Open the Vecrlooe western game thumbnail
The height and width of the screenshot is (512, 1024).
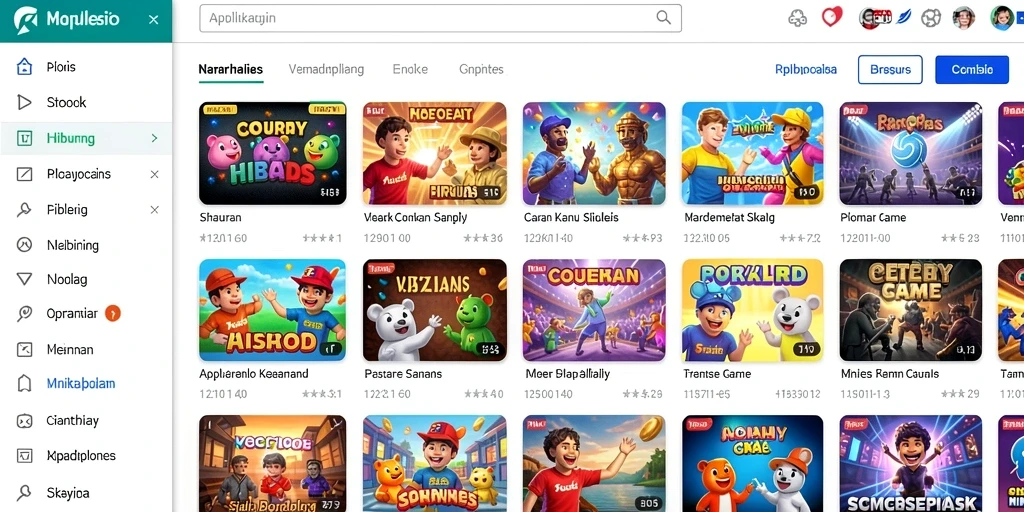click(272, 464)
